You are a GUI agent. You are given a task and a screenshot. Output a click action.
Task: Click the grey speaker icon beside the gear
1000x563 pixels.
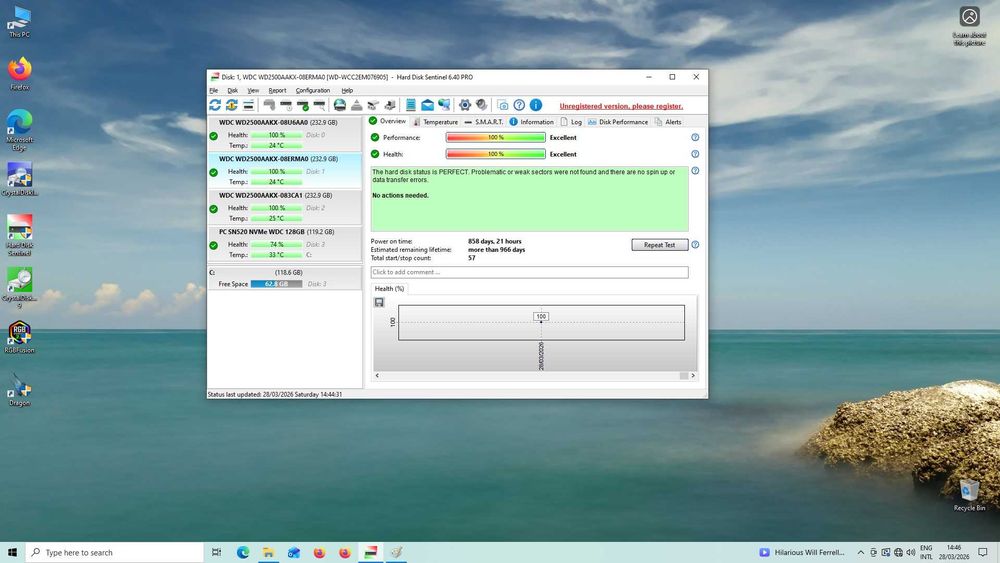point(482,105)
